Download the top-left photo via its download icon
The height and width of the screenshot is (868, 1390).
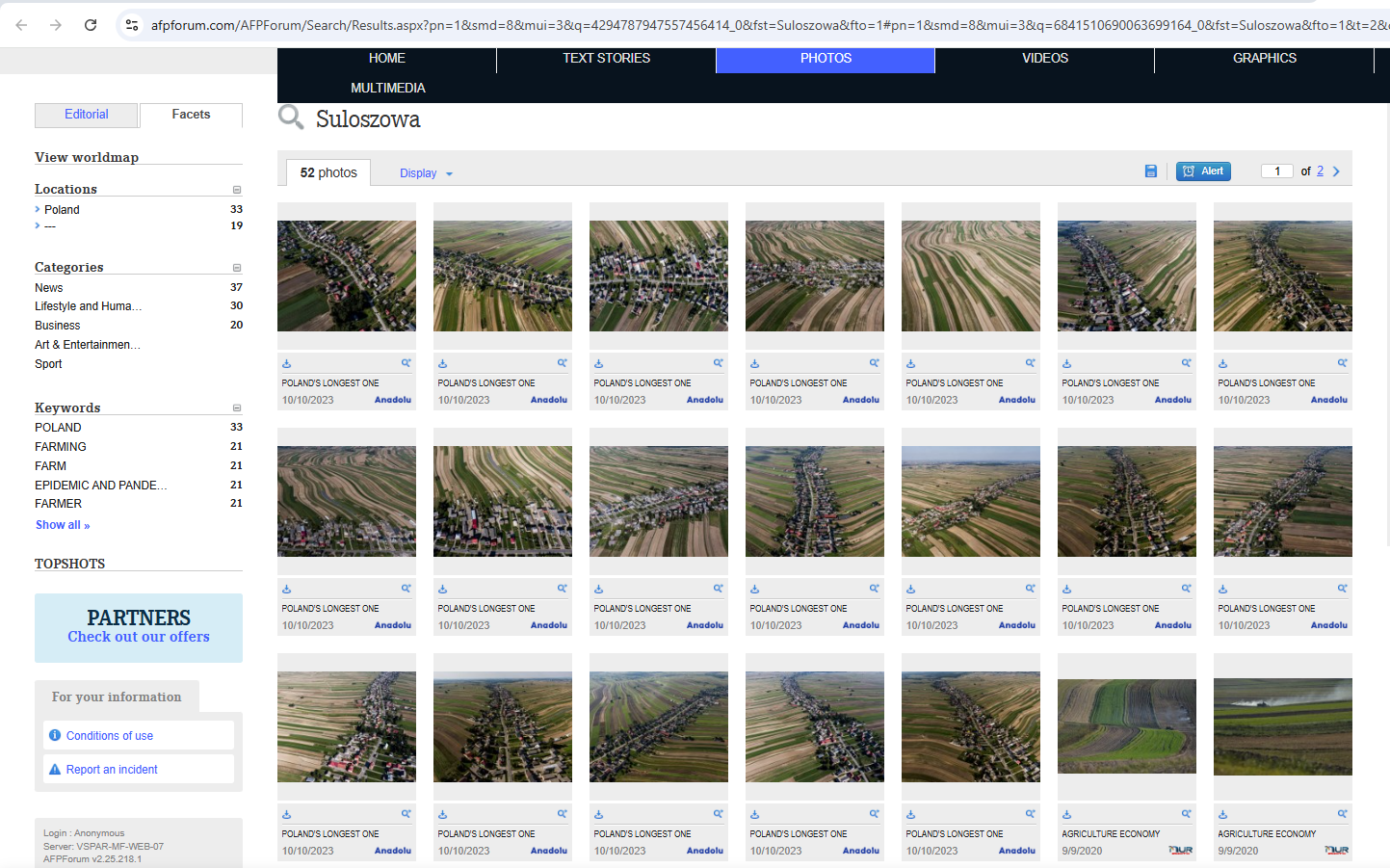[286, 364]
